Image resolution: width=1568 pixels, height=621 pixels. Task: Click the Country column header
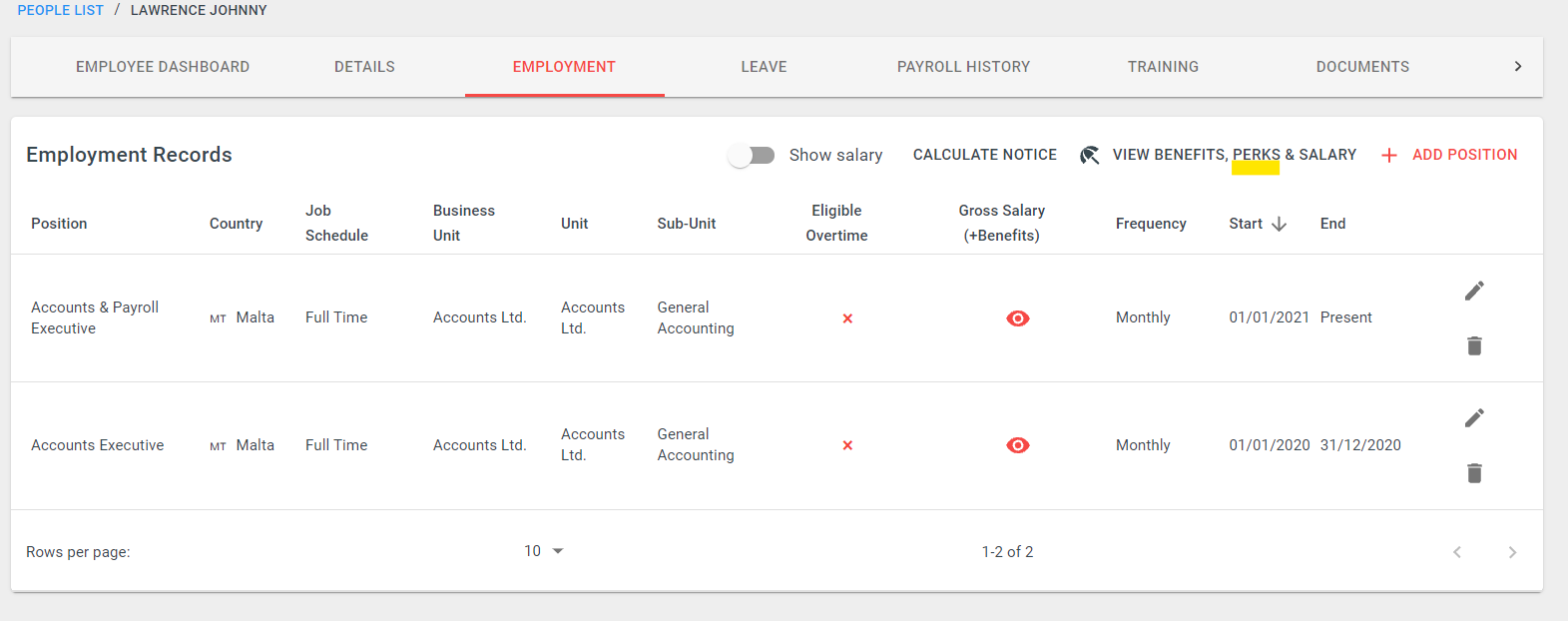click(237, 224)
